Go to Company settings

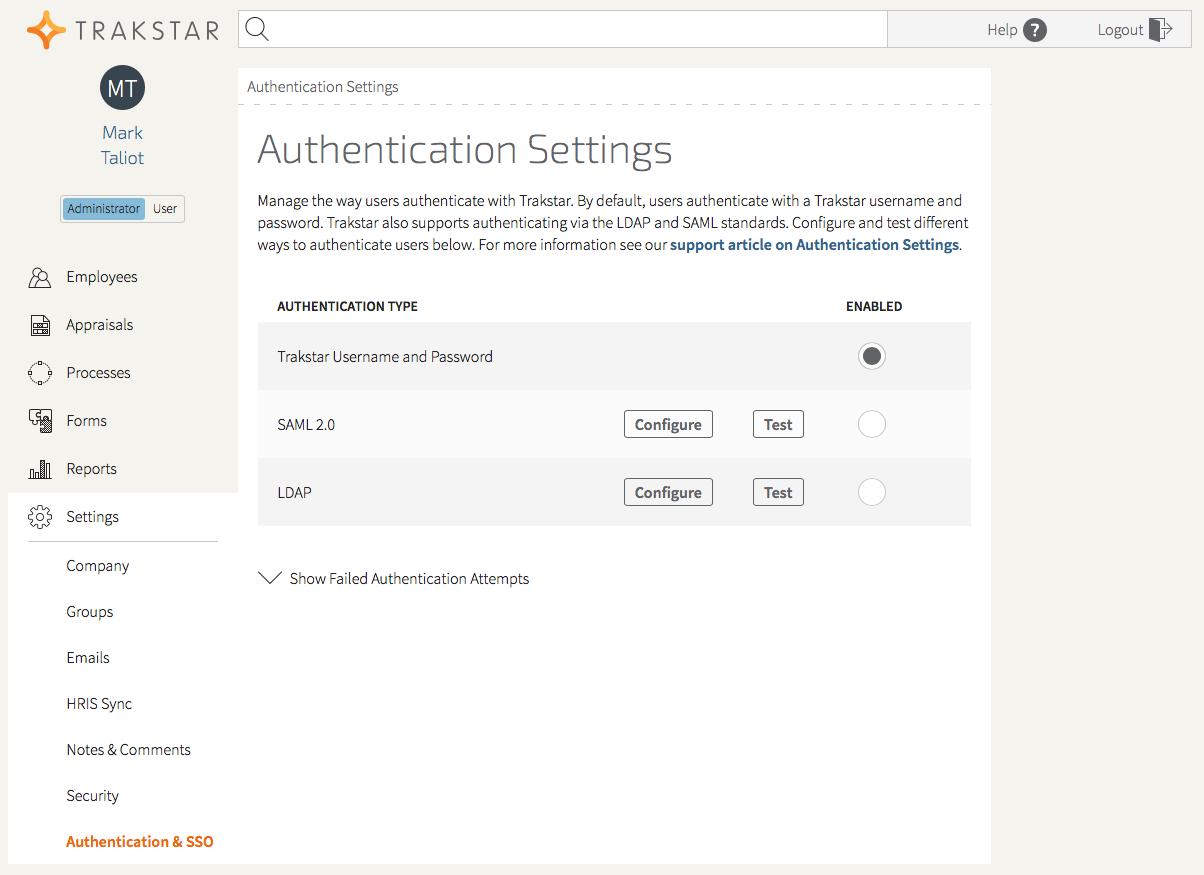point(98,566)
